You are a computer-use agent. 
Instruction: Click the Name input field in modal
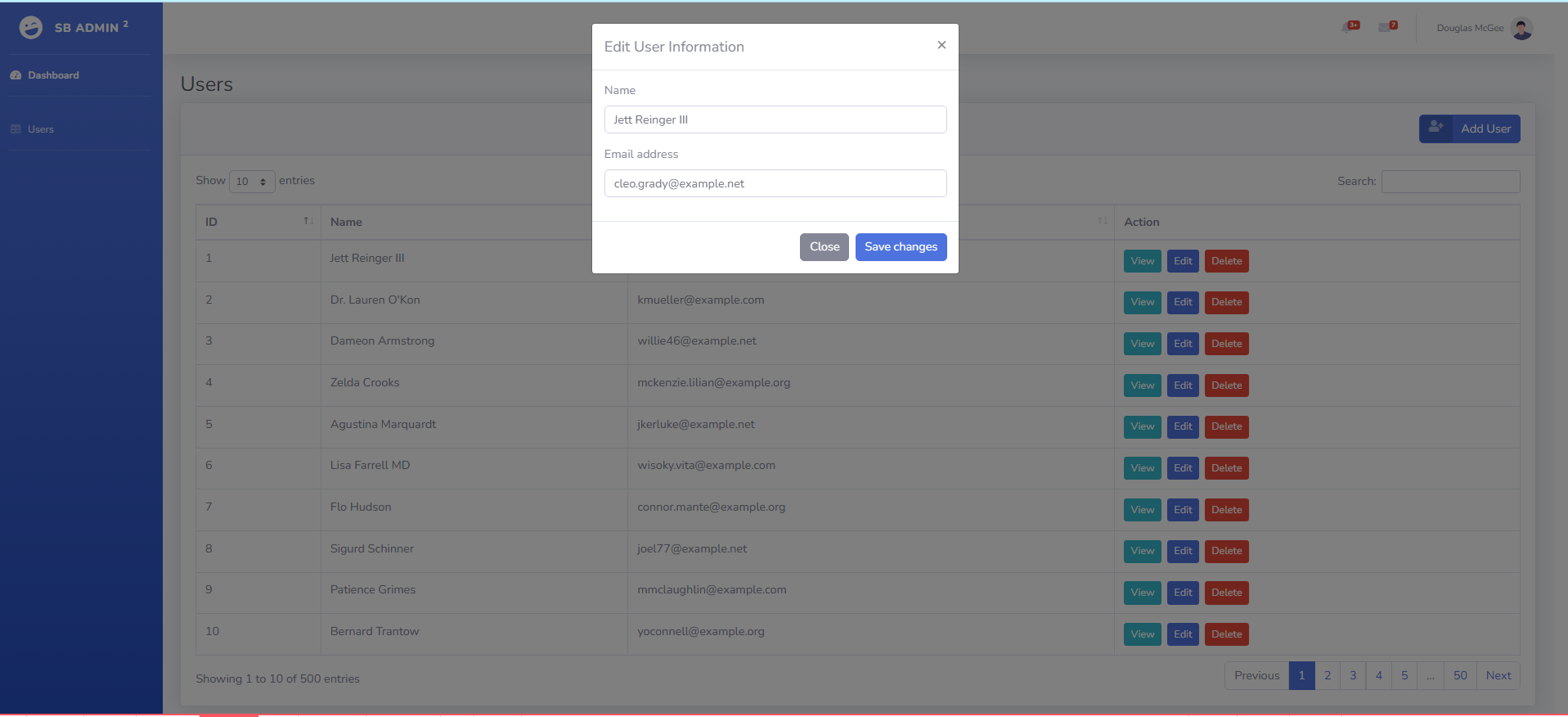[x=775, y=120]
